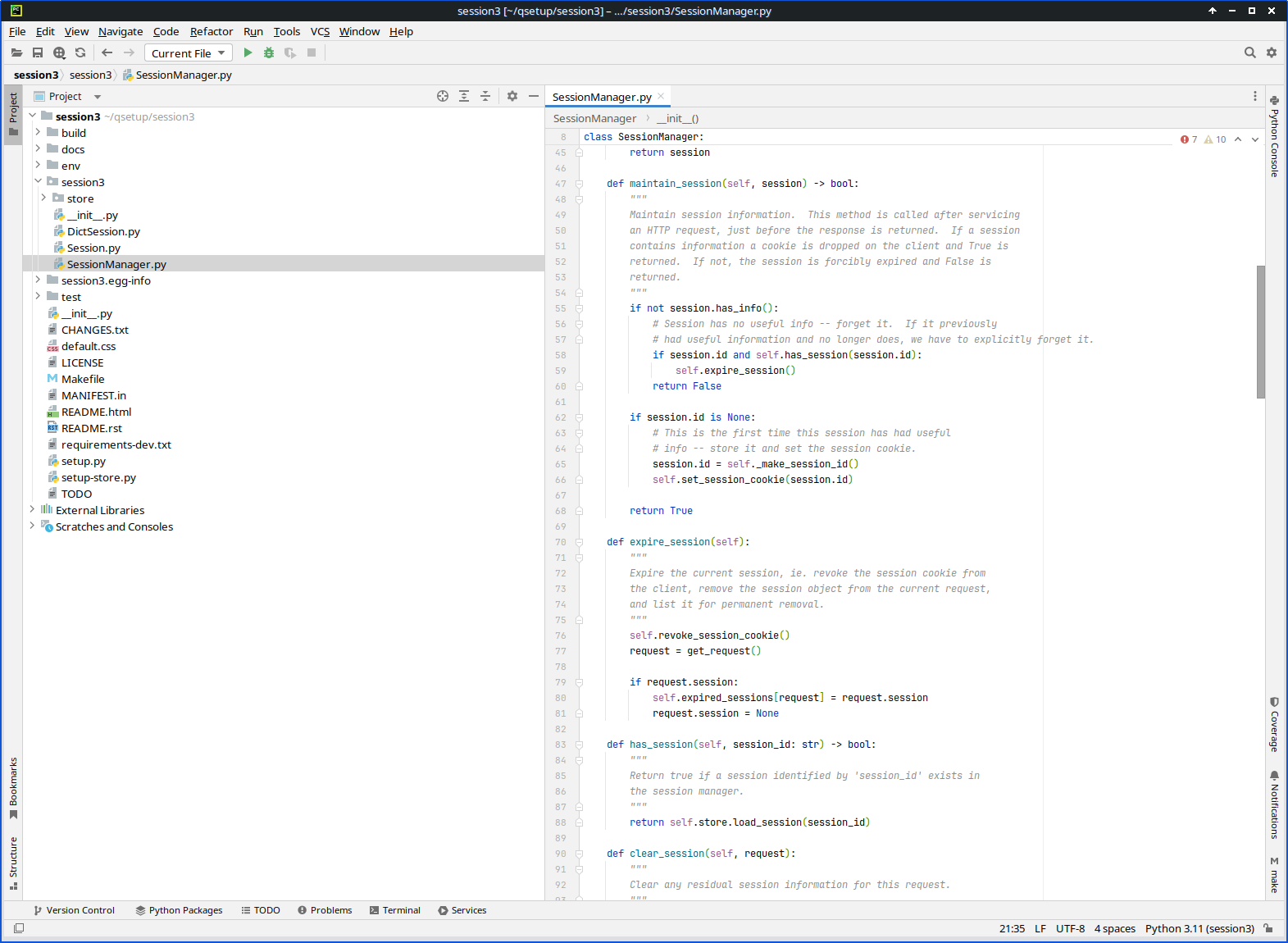Open the Python Packages tool window

click(x=179, y=910)
